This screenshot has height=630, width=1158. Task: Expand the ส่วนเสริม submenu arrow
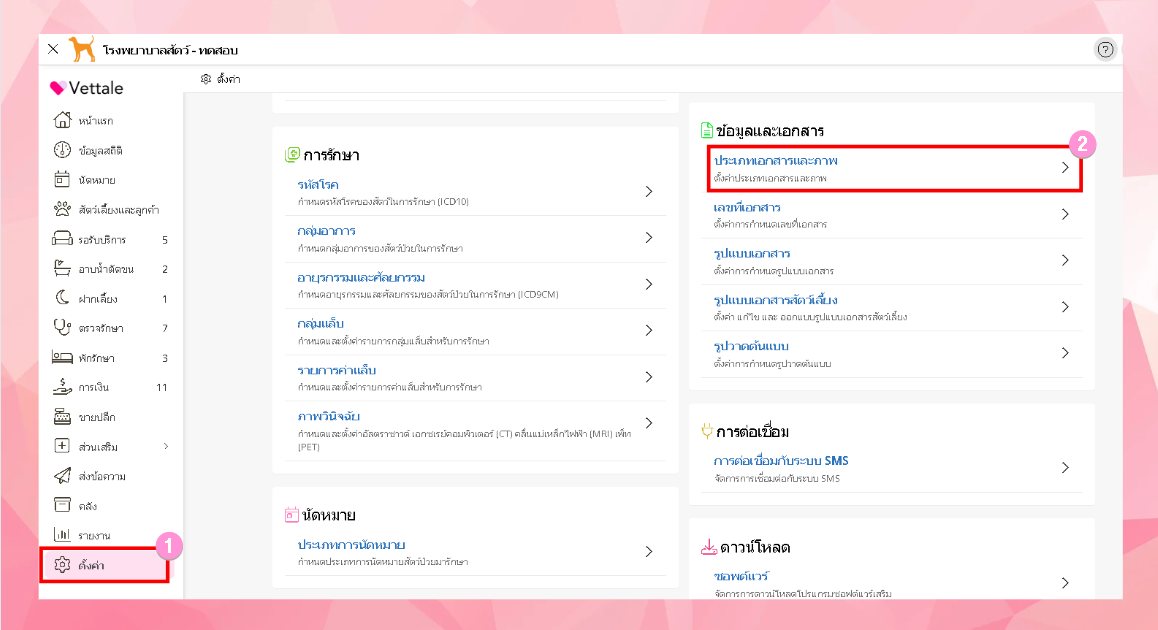point(166,446)
